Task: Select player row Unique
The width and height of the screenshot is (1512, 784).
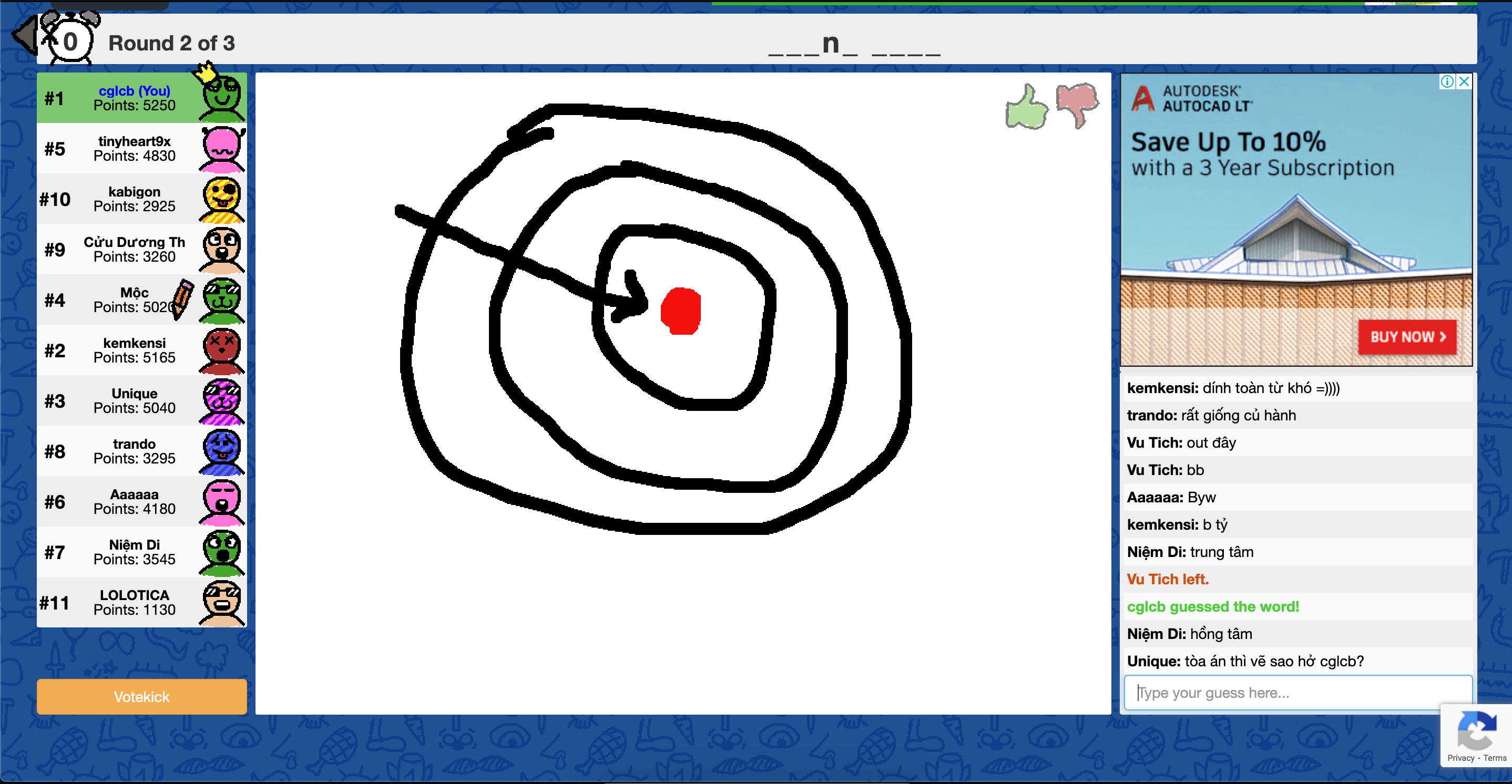Action: point(135,401)
